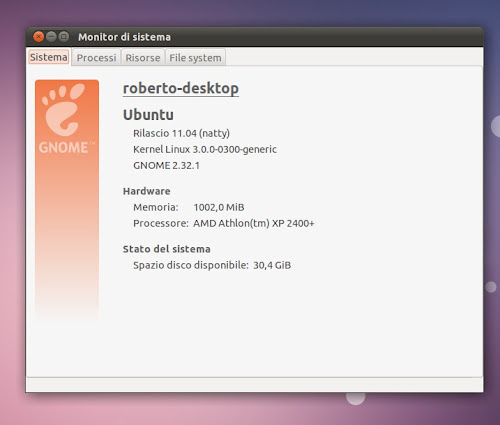This screenshot has width=500, height=425.
Task: Click the AMD Athlon(tm) XP 2400+ processor text
Action: 254,223
